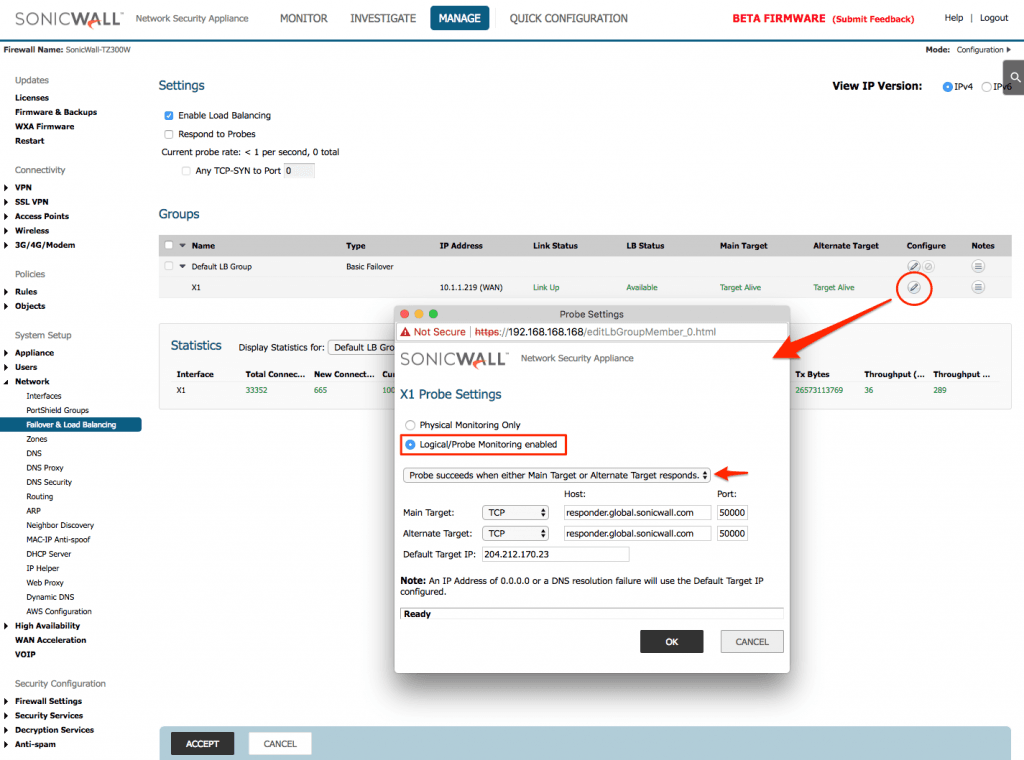This screenshot has width=1024, height=760.
Task: Click Alternate Target host field
Action: tap(637, 533)
